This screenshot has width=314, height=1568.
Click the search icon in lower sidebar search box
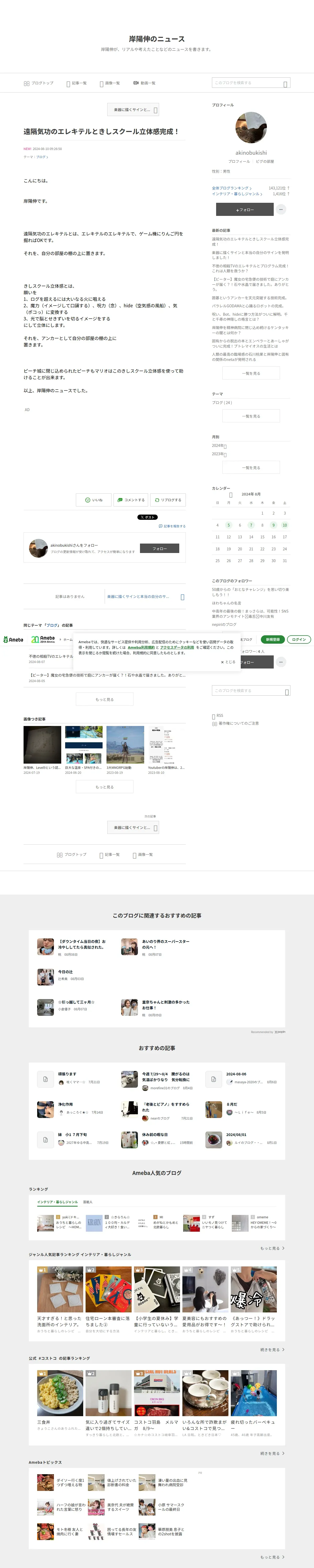(x=287, y=691)
